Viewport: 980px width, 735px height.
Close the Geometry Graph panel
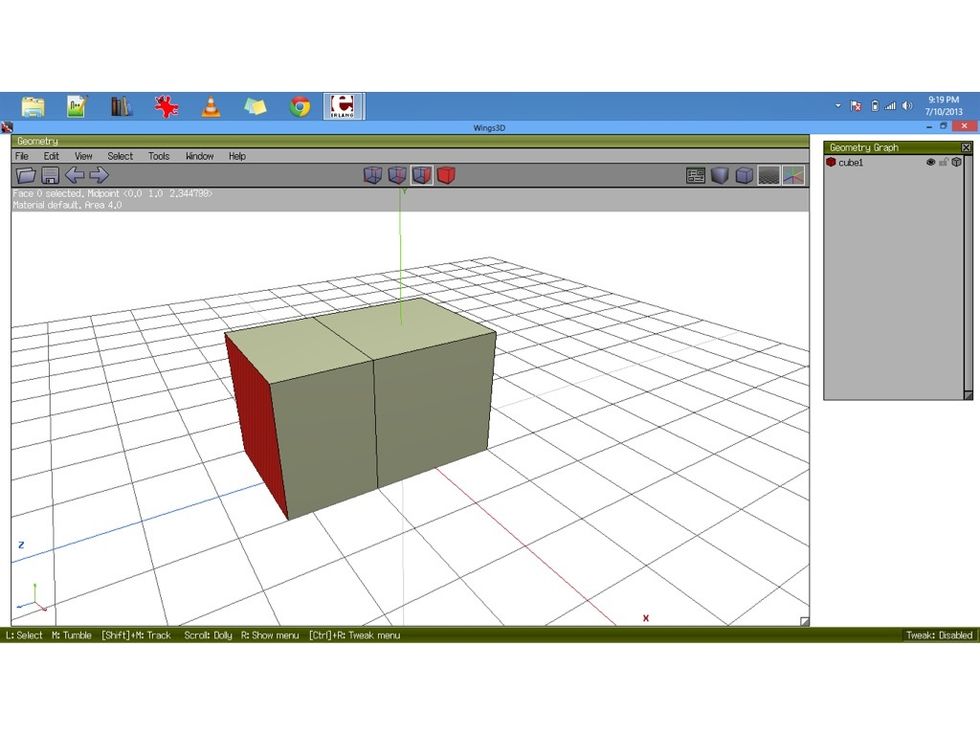pos(966,147)
